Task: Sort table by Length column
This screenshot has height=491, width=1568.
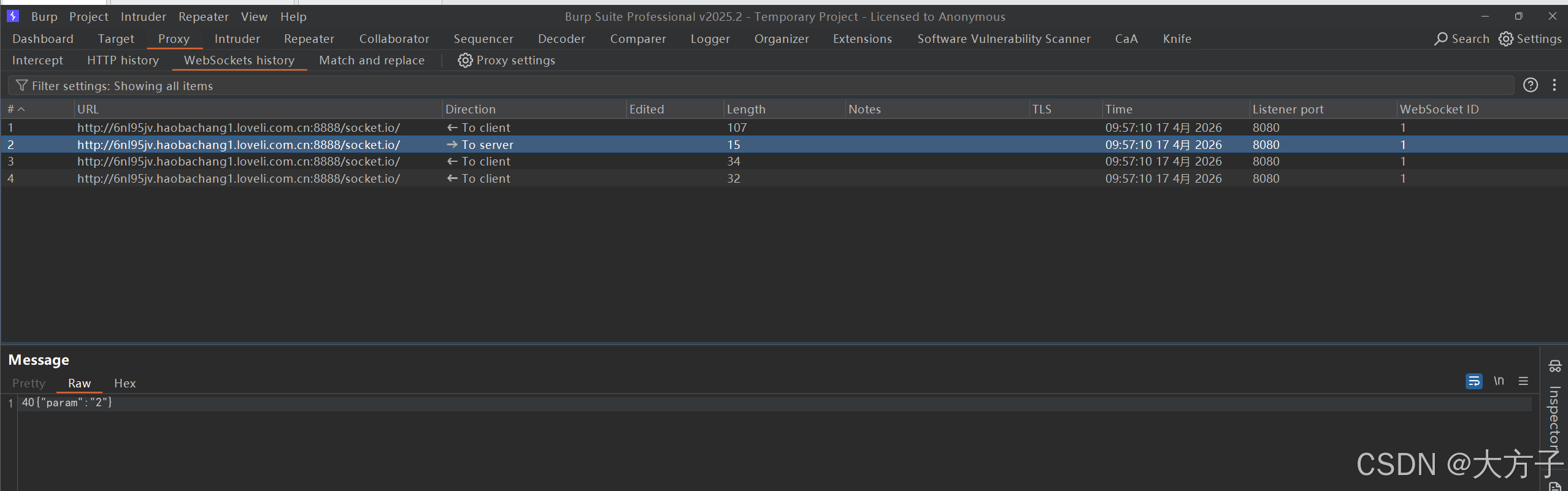Action: [x=784, y=109]
